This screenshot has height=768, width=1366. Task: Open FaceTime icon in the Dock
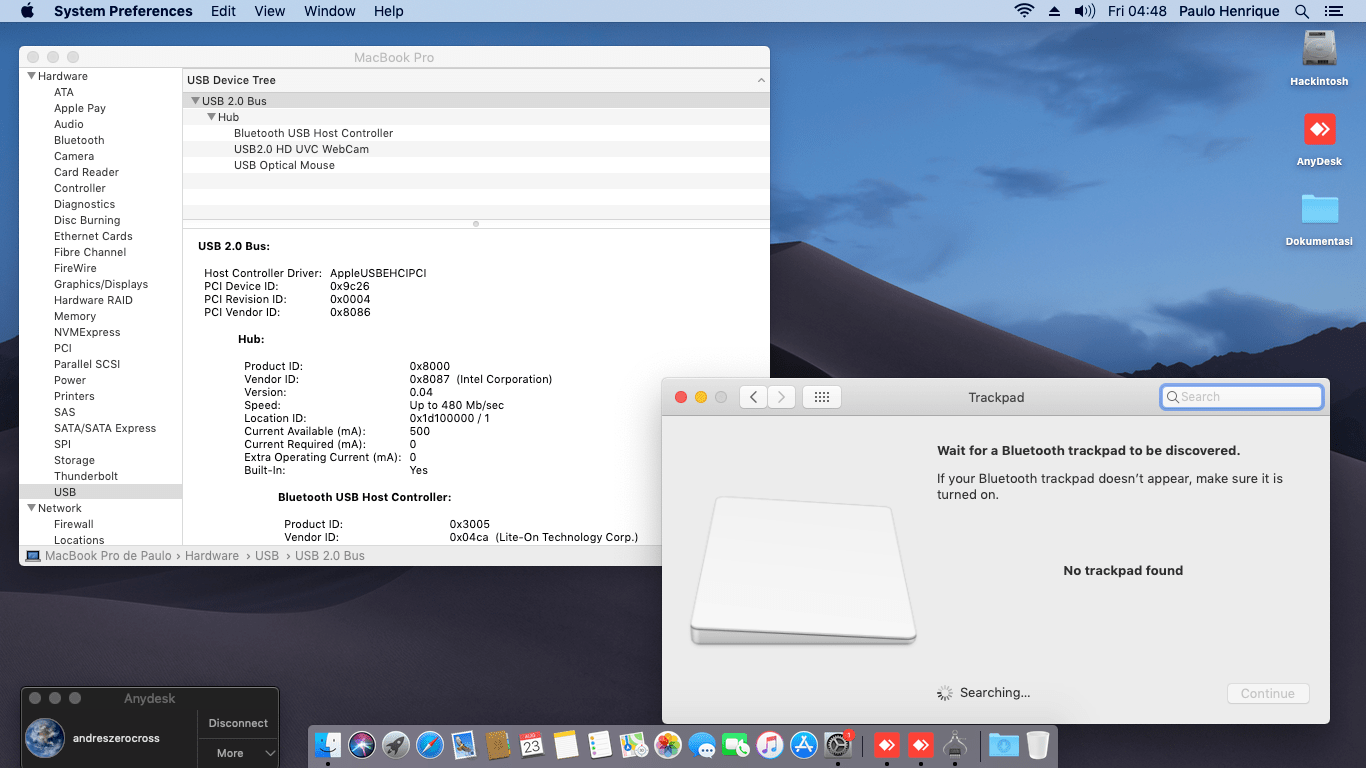(736, 745)
